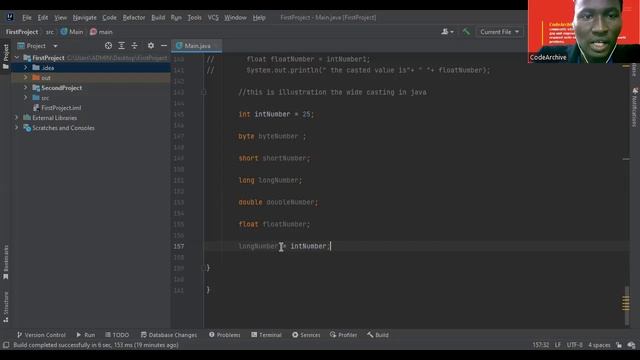Click the Collapse All icon in Project panel
The image size is (640, 360).
pyautogui.click(x=134, y=46)
